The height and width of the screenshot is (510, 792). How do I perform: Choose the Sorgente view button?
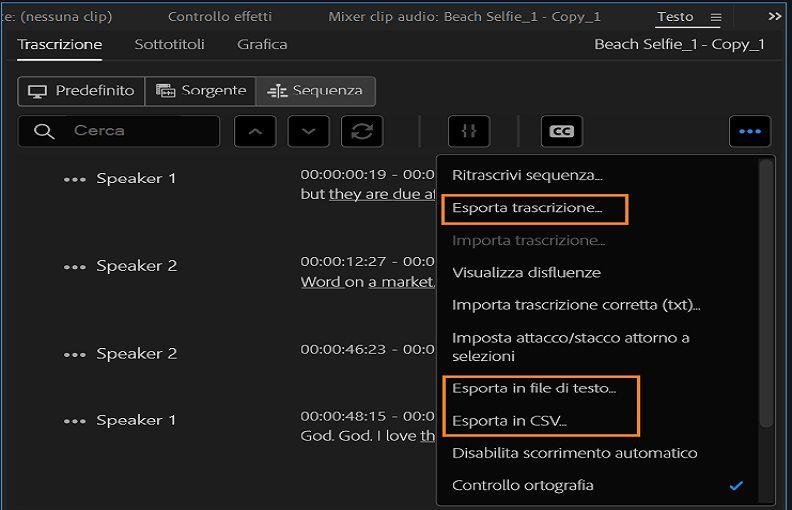click(201, 91)
